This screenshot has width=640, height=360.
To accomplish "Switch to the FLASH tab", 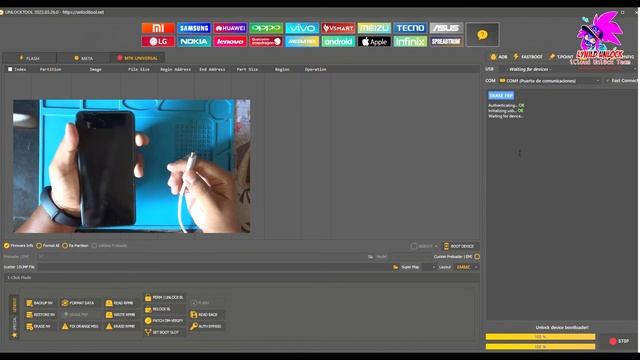I will [29, 58].
